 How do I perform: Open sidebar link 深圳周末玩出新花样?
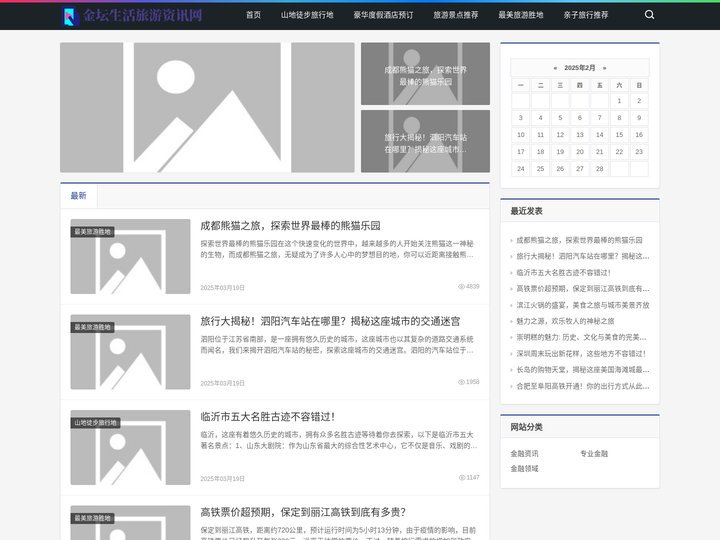coord(581,354)
